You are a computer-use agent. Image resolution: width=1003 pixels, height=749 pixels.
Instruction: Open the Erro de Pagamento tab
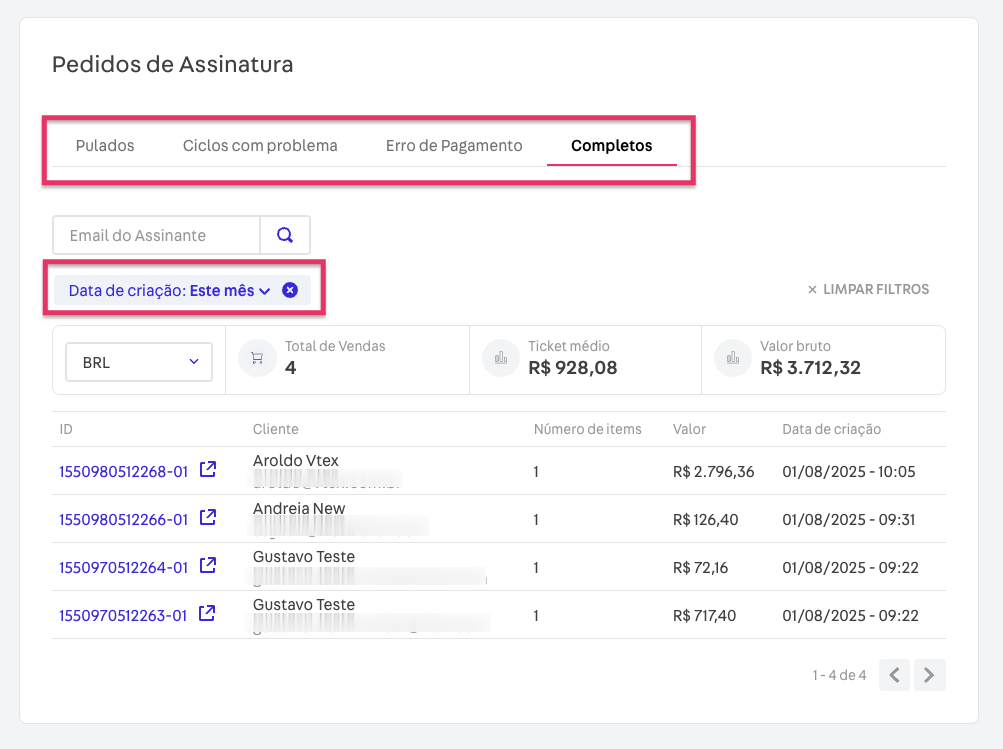(x=454, y=146)
